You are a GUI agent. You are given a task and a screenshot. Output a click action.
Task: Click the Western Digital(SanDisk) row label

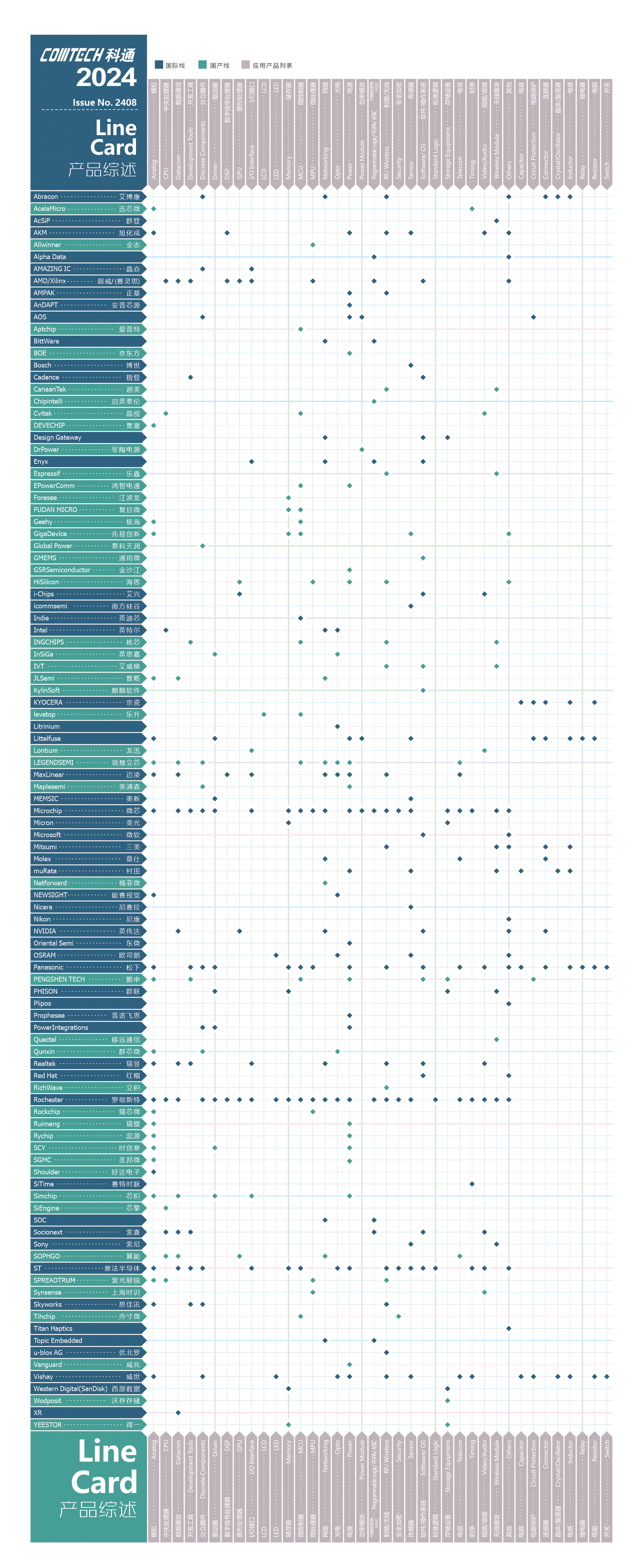pos(88,1389)
